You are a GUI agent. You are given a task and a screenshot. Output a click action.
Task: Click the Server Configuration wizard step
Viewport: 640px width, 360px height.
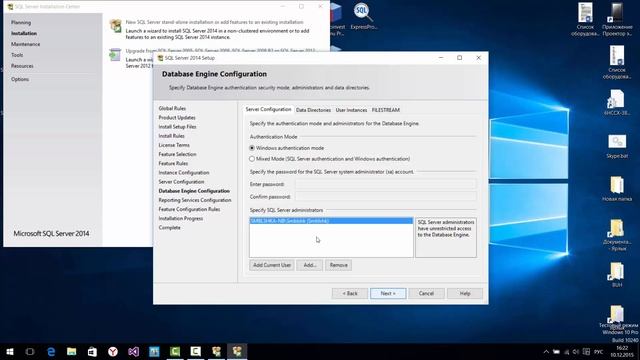(x=181, y=182)
